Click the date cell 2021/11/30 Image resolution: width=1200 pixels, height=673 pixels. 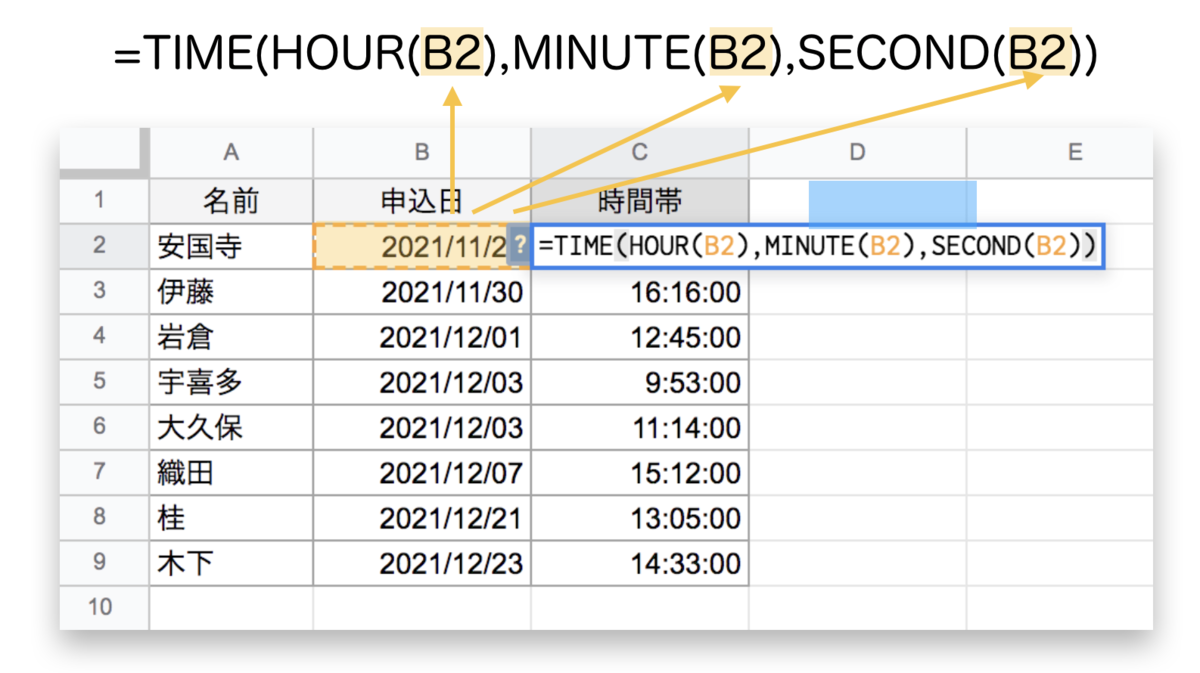pyautogui.click(x=422, y=292)
